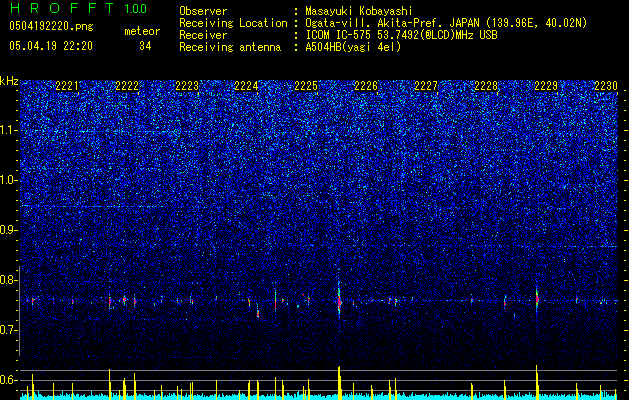
Task: Click the 2225 time marker
Action: tap(306, 86)
